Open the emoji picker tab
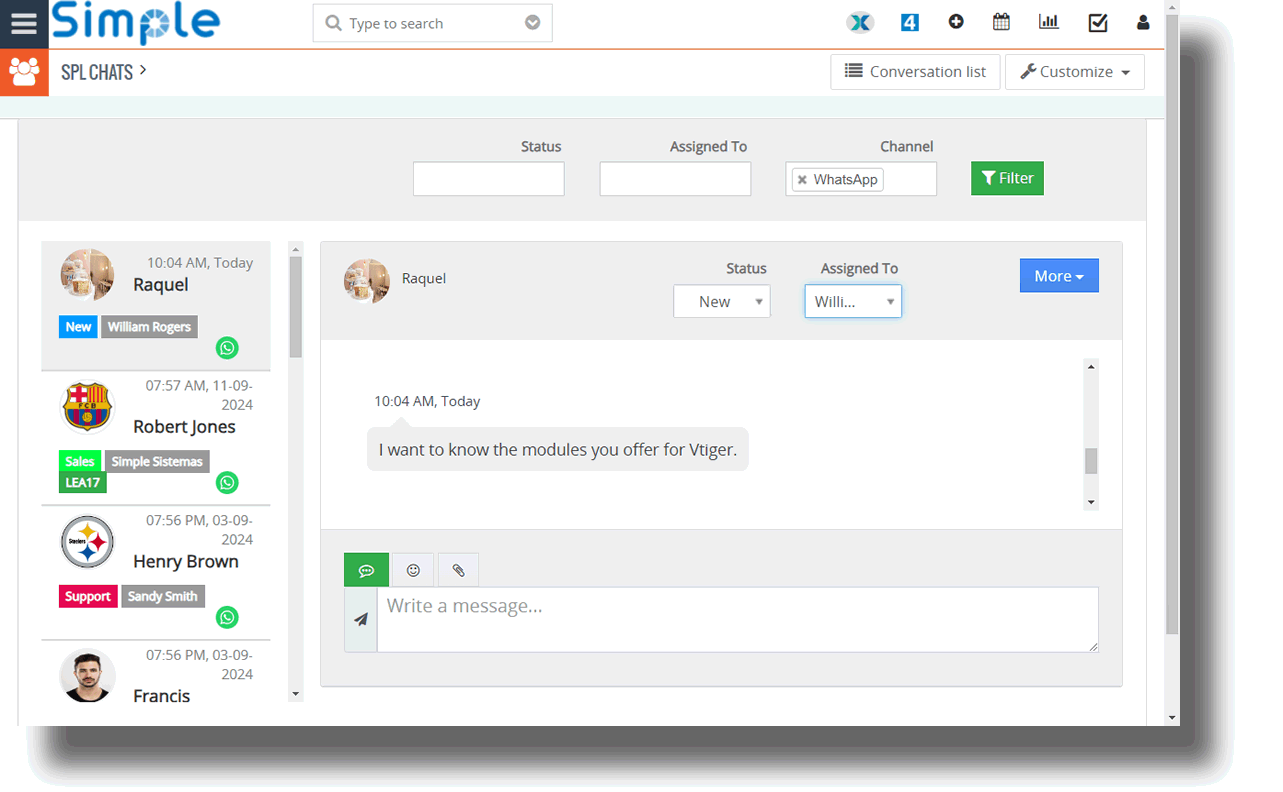 tap(413, 570)
